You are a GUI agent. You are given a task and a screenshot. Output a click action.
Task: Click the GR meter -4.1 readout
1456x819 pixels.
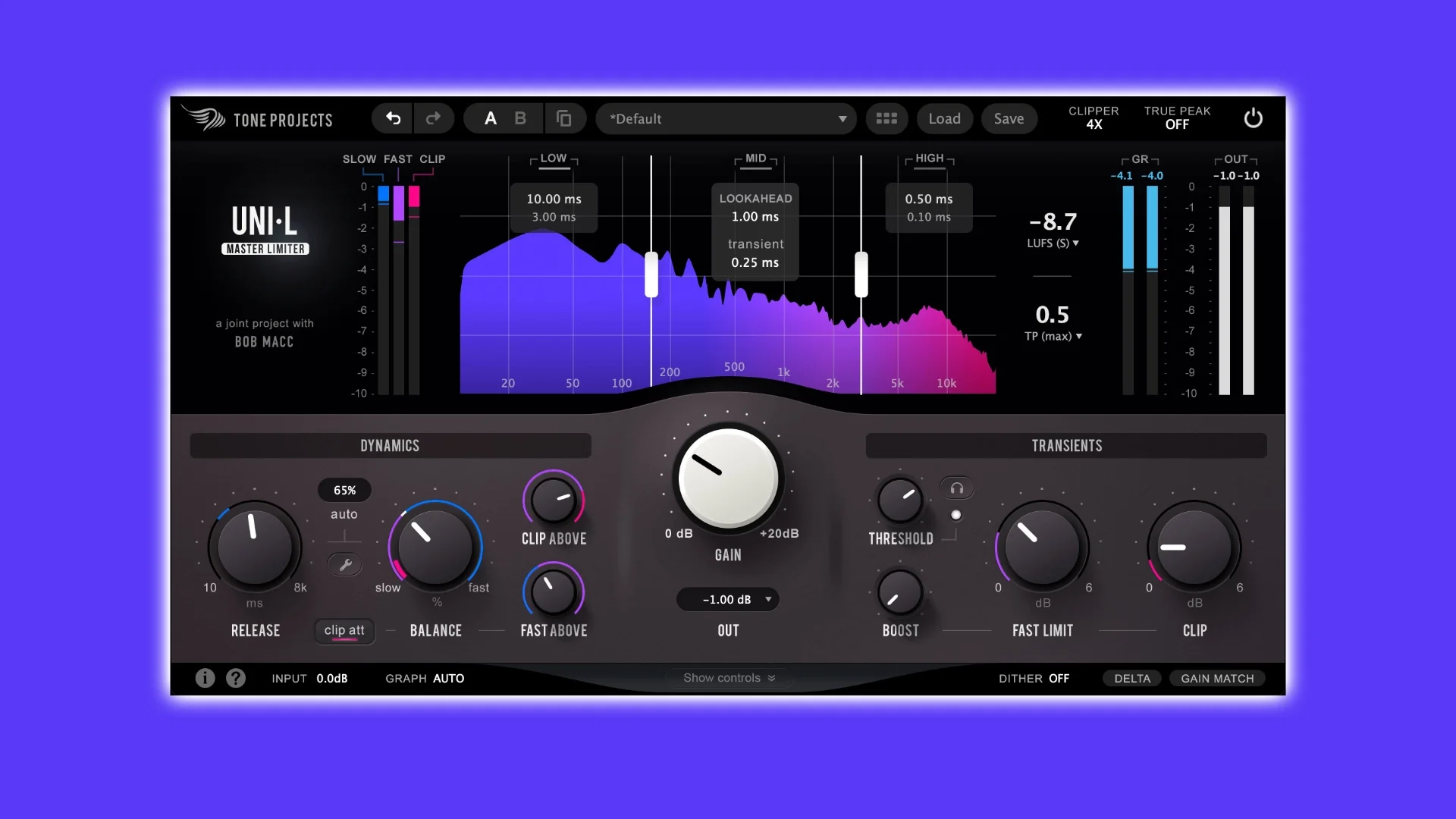1122,176
